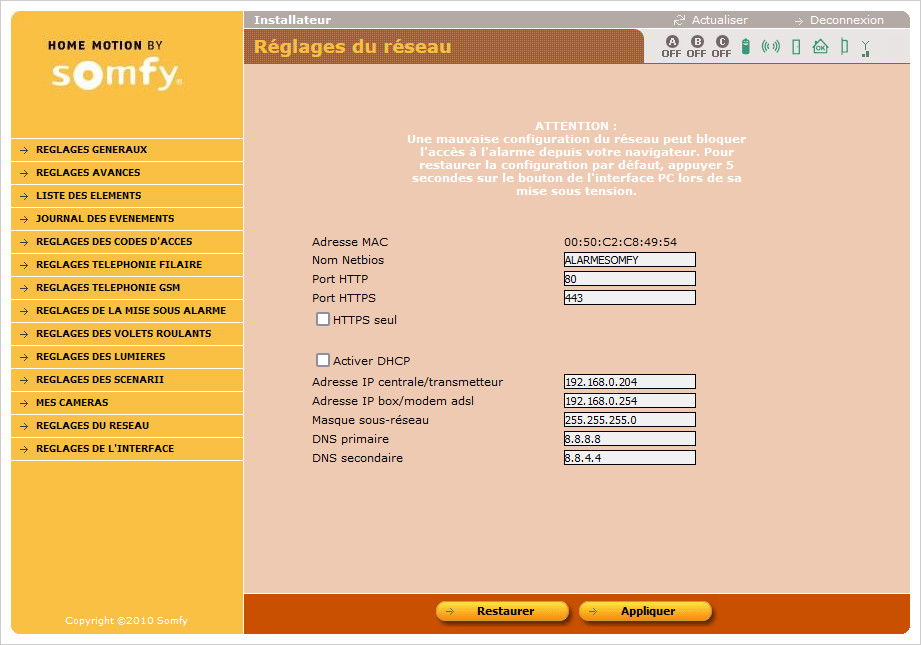Focus the Nom Netbios input field
Image resolution: width=921 pixels, height=645 pixels.
(x=629, y=260)
